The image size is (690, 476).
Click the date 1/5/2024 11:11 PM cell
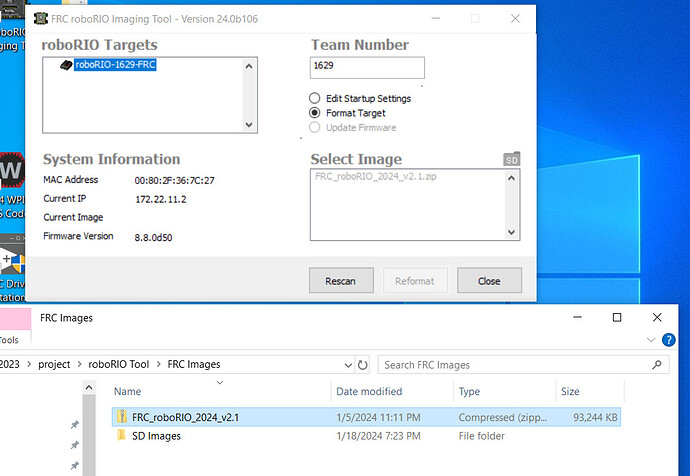[378, 417]
